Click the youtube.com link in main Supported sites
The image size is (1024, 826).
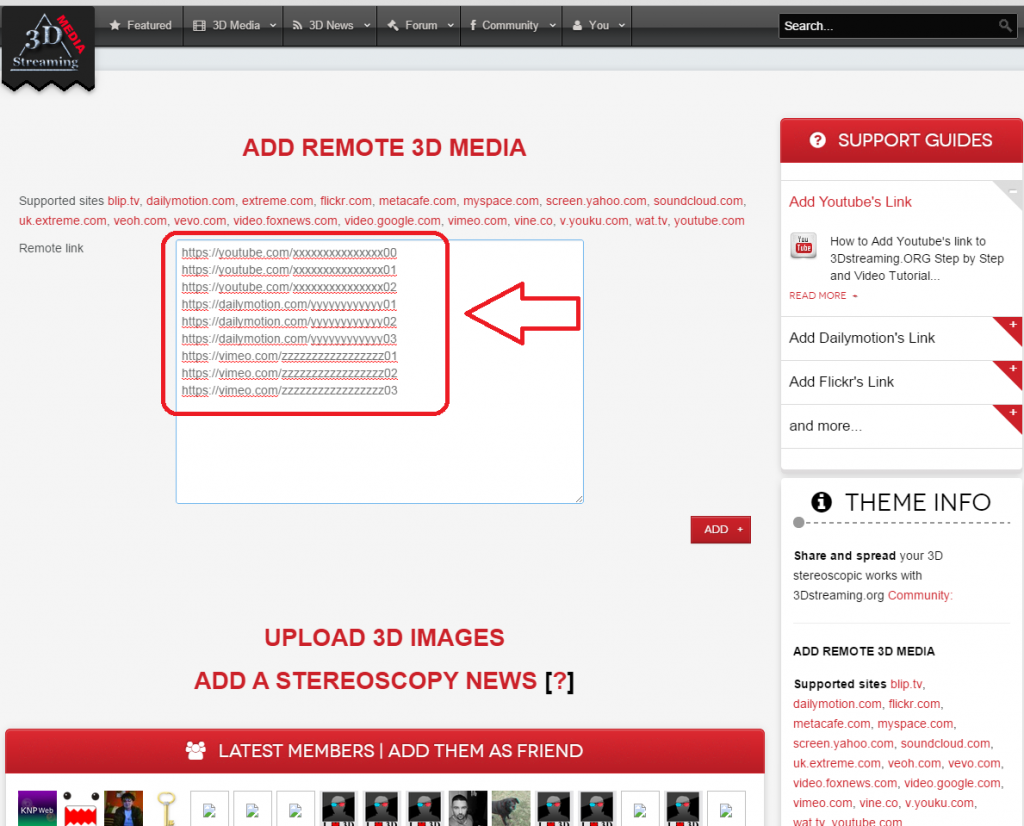point(709,221)
